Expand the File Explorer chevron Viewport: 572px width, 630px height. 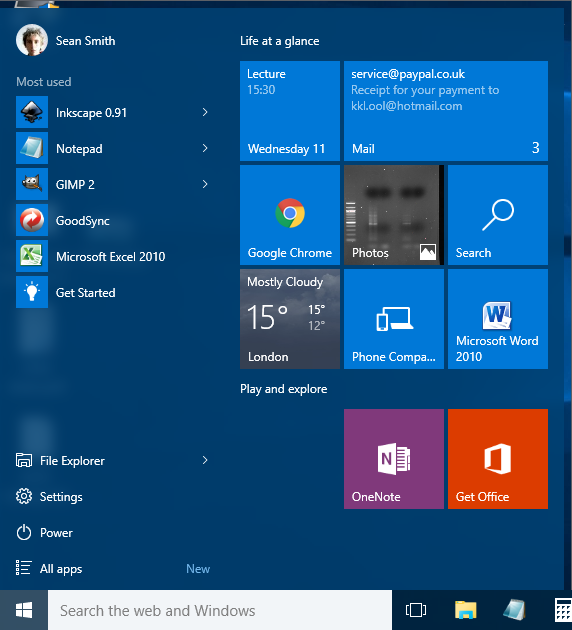tap(205, 460)
